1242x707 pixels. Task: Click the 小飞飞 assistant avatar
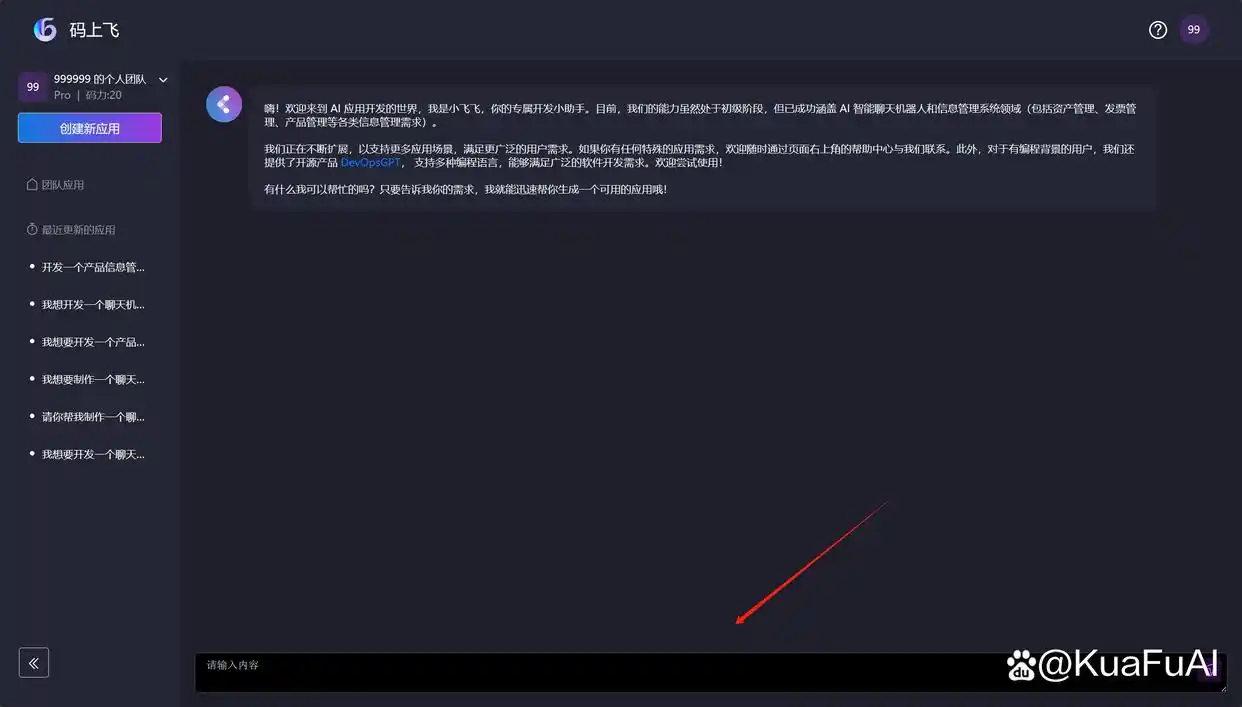pyautogui.click(x=223, y=104)
